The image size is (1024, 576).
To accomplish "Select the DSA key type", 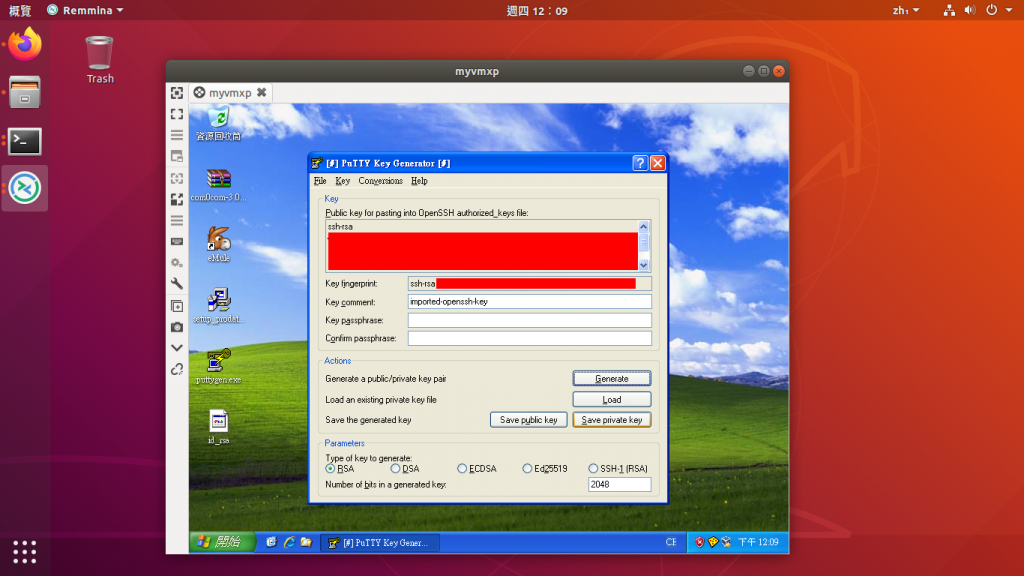I will pos(405,469).
